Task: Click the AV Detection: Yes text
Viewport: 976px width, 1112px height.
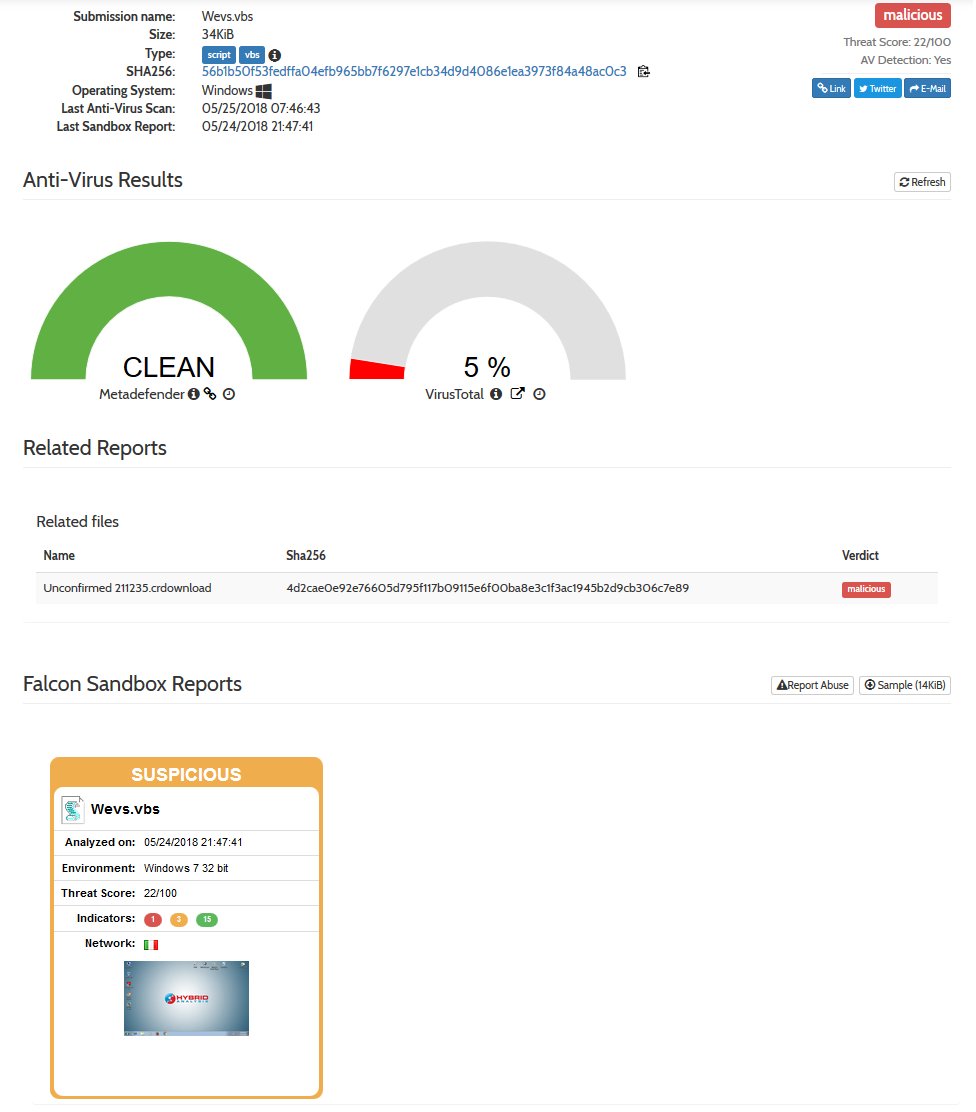Action: (x=906, y=60)
